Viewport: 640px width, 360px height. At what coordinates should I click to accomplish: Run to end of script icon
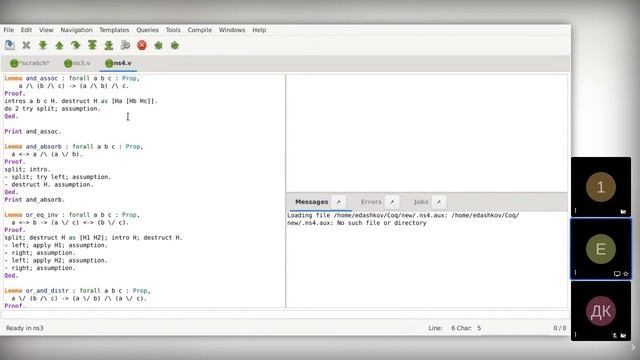coord(109,45)
